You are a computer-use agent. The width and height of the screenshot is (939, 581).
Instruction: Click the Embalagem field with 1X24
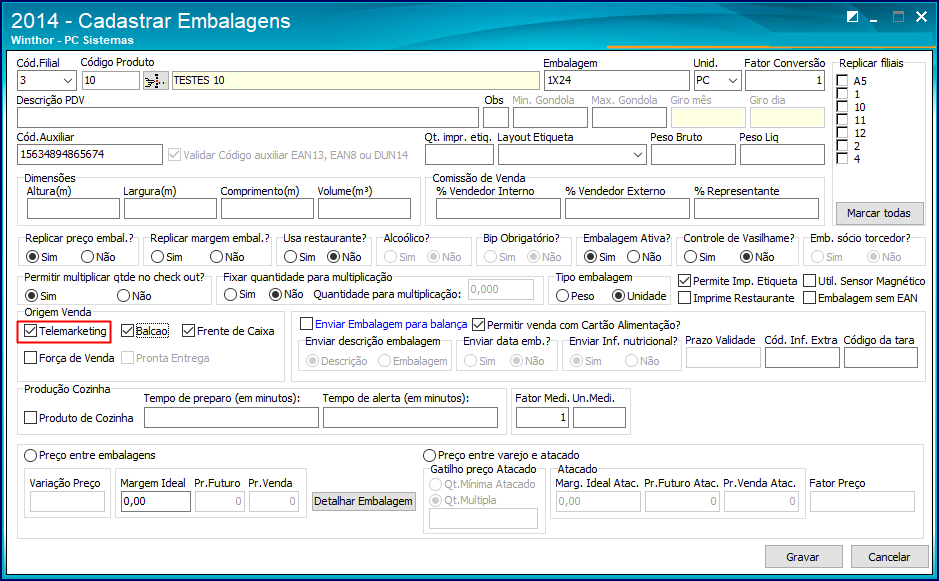tap(616, 80)
